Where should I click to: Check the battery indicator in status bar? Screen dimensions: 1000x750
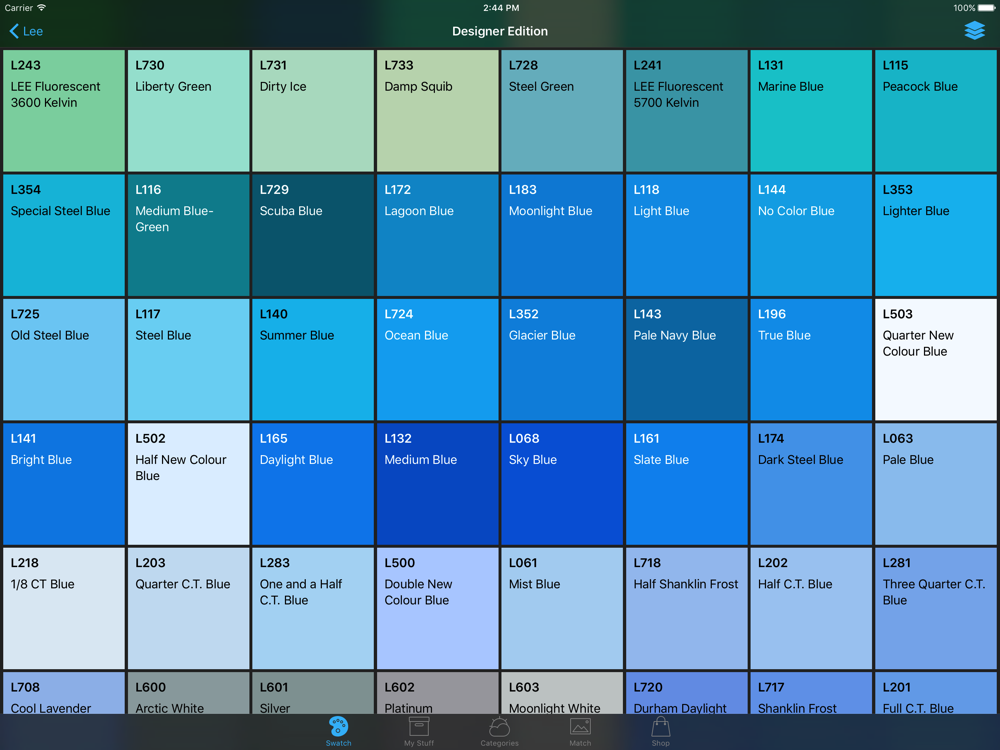tap(985, 8)
